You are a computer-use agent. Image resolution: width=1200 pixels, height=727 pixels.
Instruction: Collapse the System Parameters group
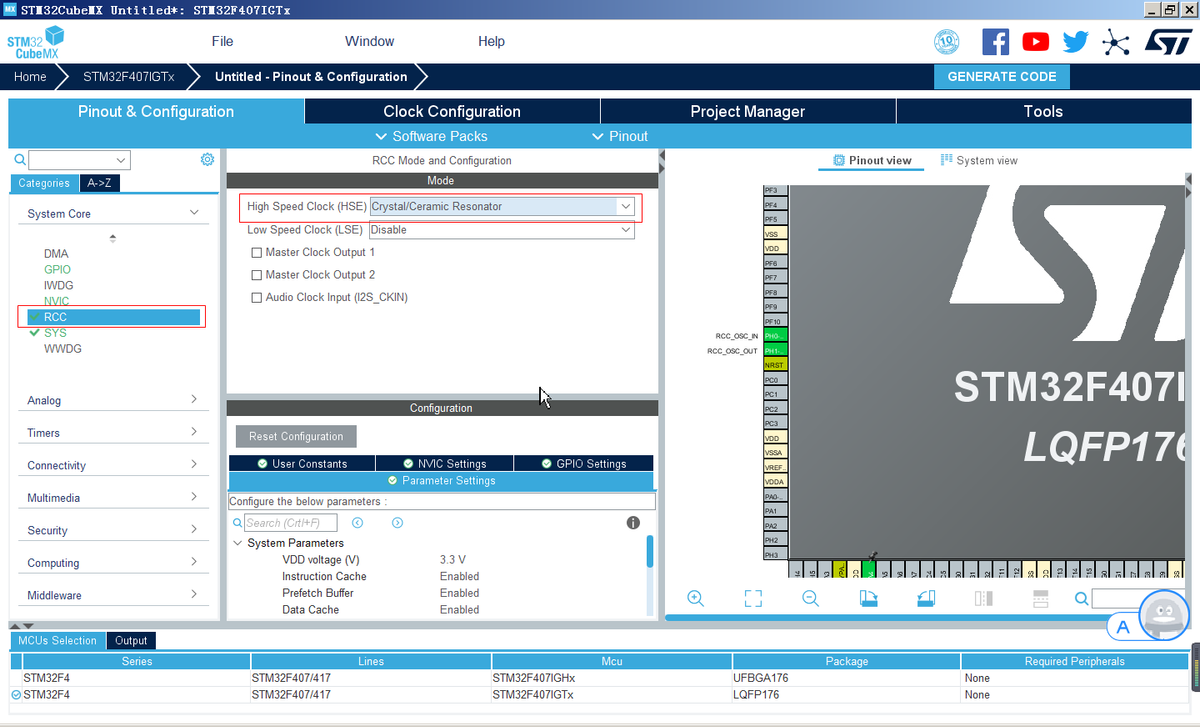point(238,543)
